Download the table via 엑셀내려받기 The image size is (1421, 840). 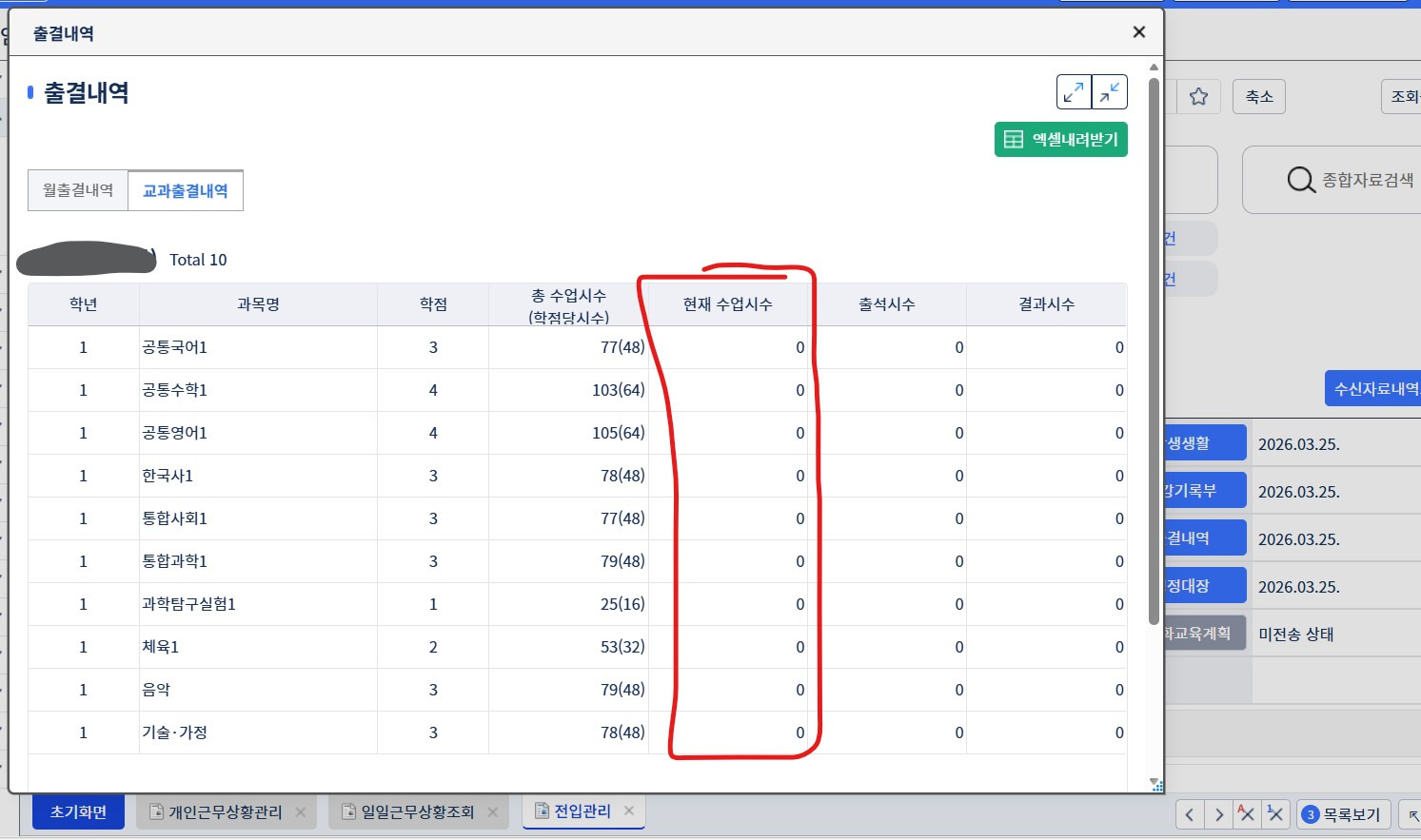[1061, 140]
